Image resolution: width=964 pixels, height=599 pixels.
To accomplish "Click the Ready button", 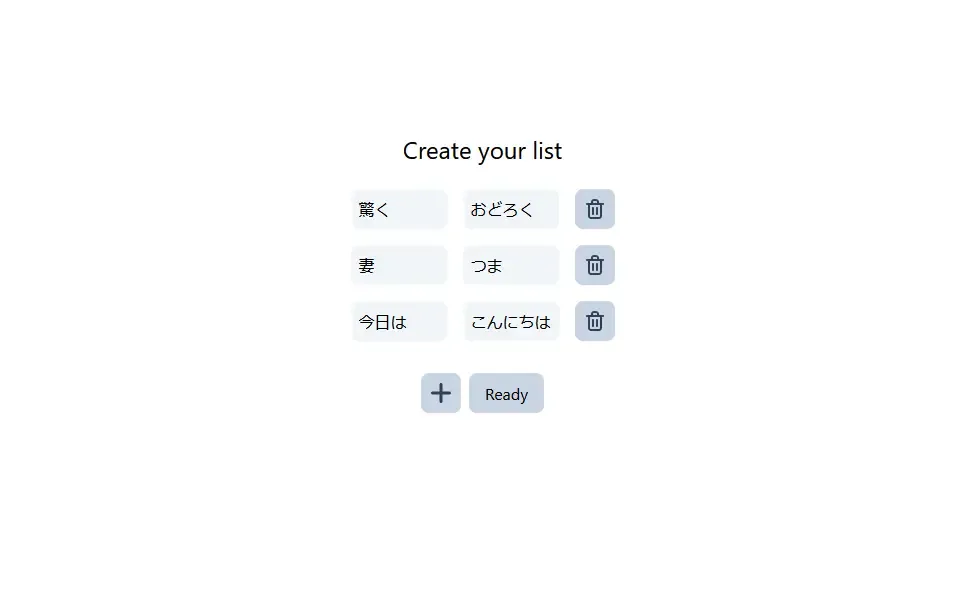I will point(506,393).
